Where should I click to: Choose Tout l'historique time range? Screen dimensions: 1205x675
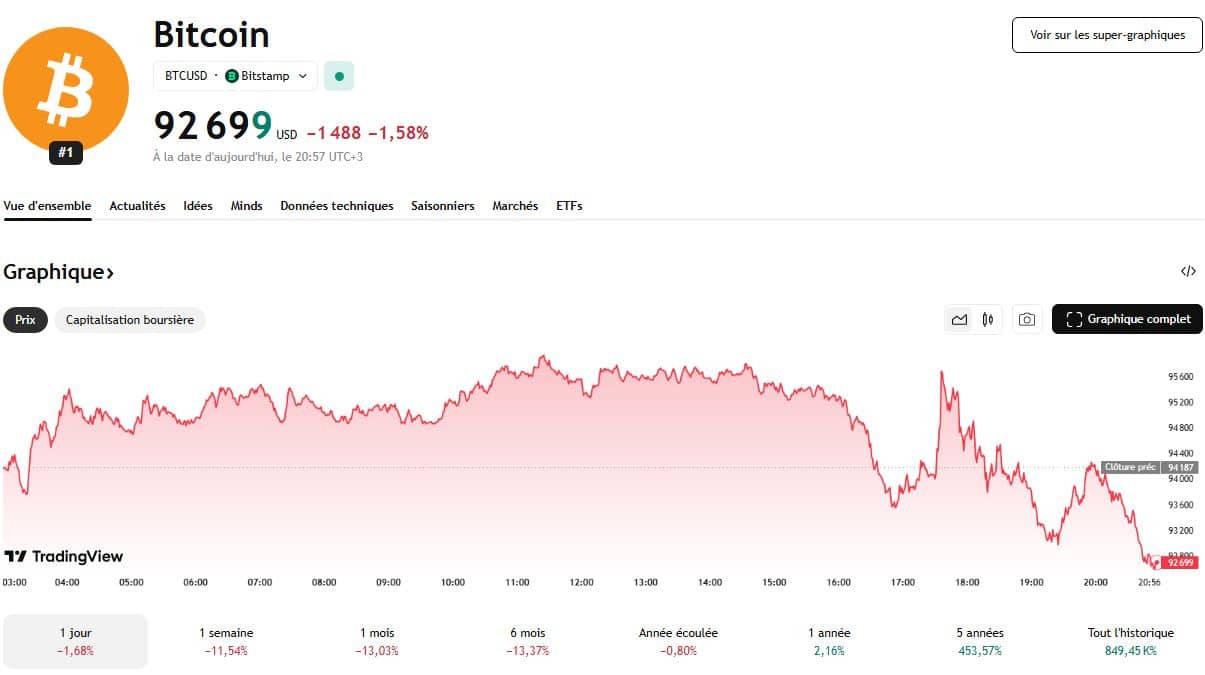point(1130,641)
